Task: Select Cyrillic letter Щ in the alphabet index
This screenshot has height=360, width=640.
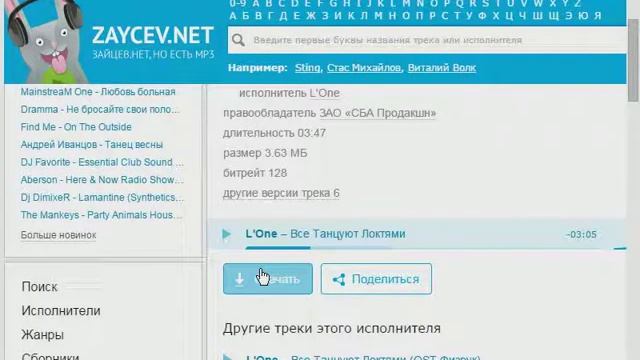Action: click(554, 16)
